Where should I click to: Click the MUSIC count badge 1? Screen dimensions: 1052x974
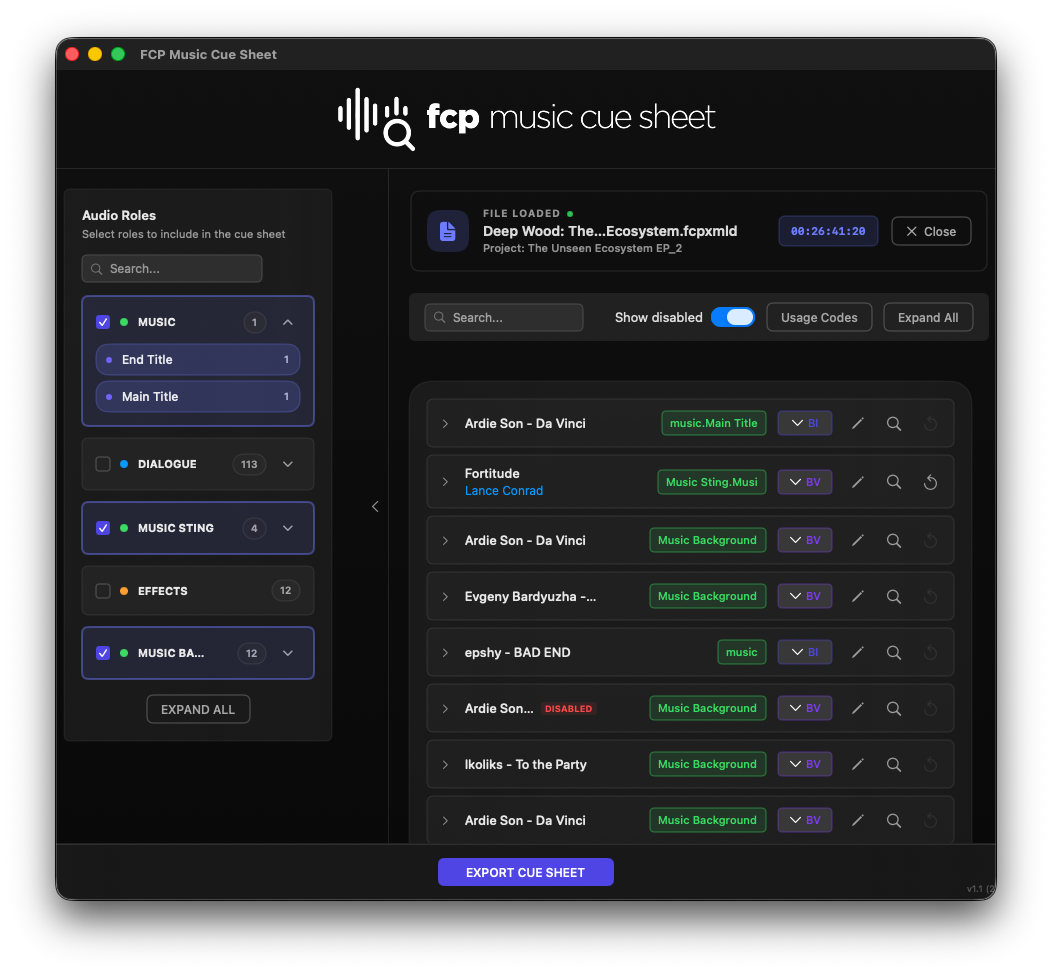254,322
